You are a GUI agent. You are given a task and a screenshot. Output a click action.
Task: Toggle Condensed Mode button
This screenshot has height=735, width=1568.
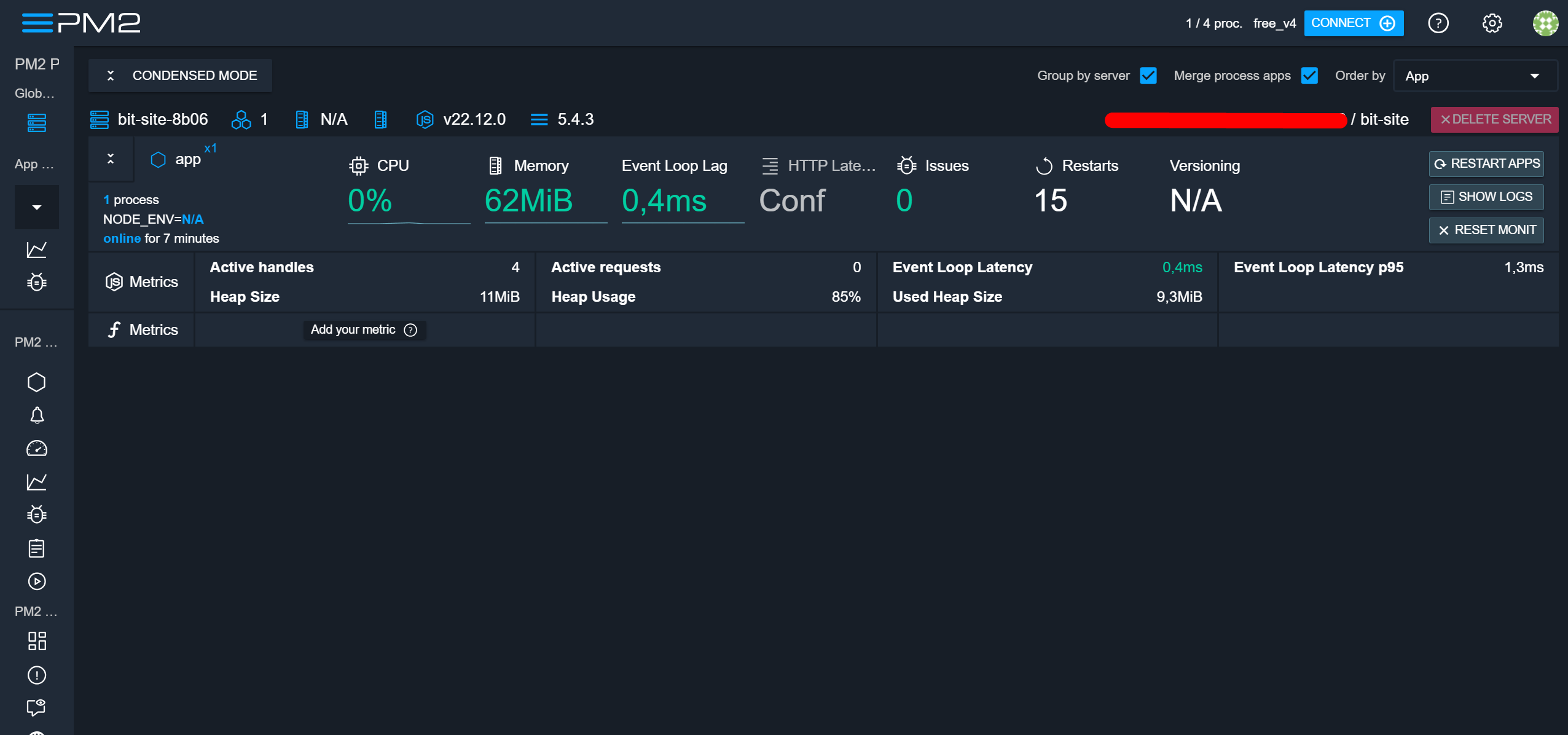coord(180,76)
